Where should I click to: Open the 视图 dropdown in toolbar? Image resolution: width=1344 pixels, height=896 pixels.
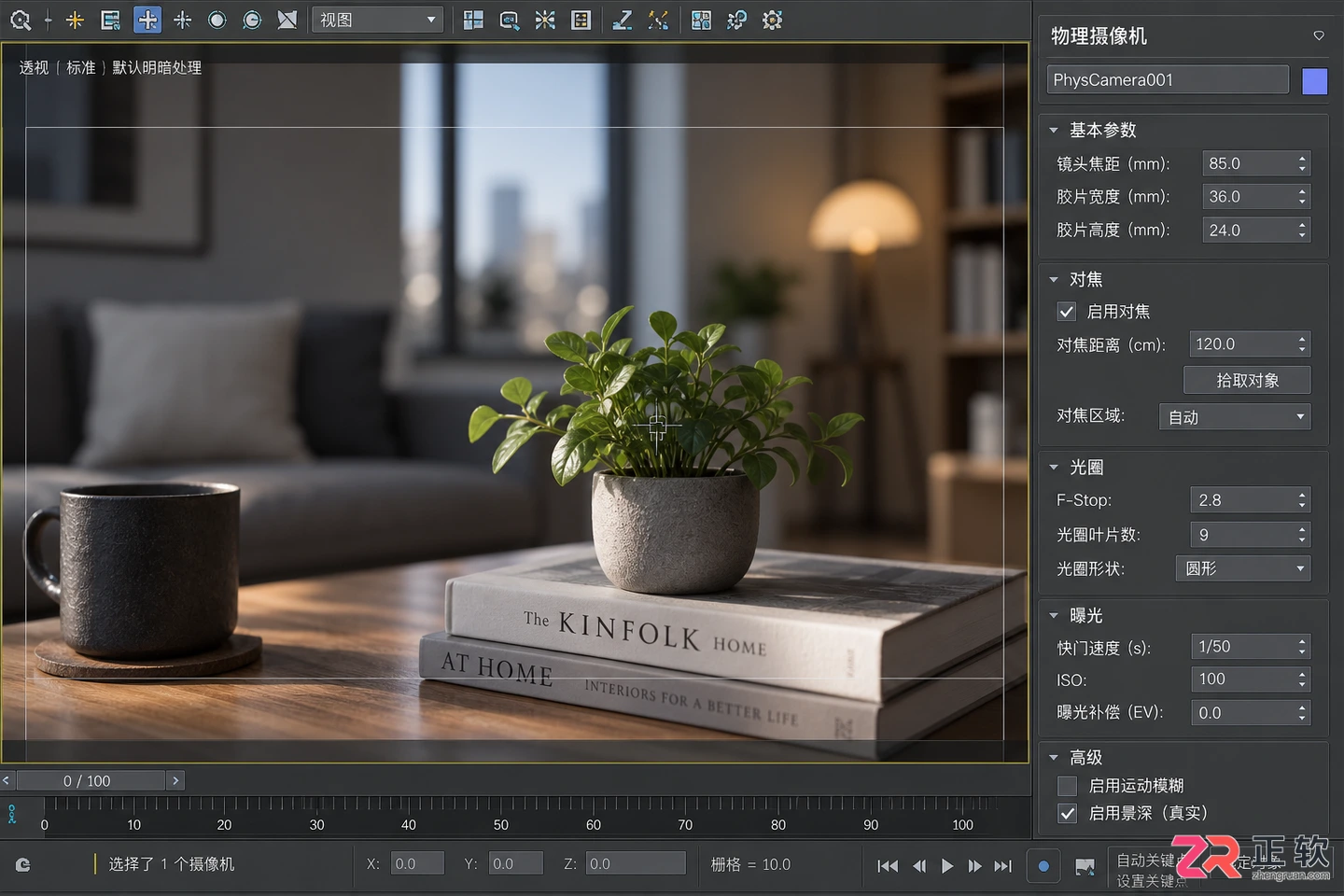378,20
